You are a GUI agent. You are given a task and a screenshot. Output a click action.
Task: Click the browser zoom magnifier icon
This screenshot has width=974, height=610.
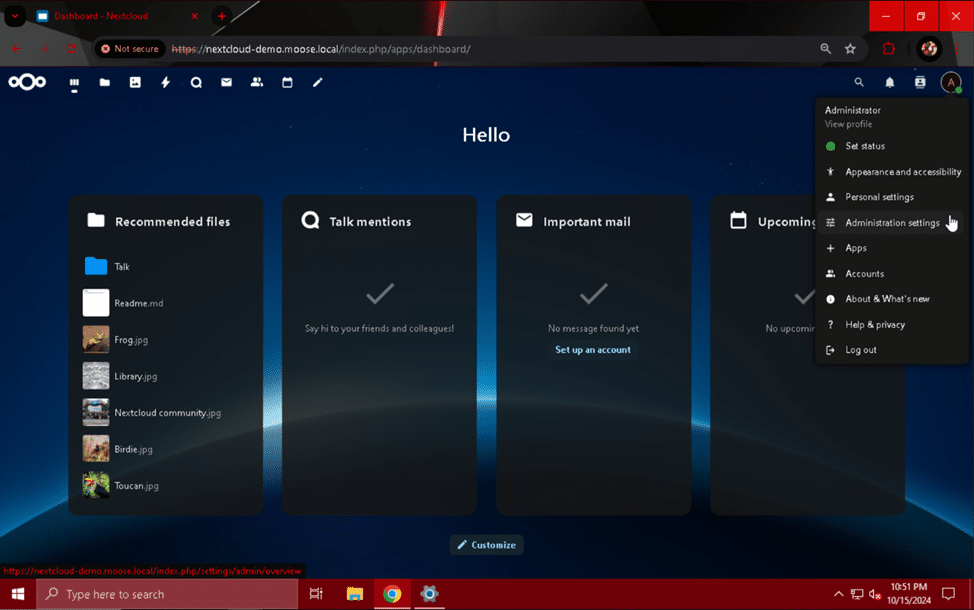coord(826,48)
